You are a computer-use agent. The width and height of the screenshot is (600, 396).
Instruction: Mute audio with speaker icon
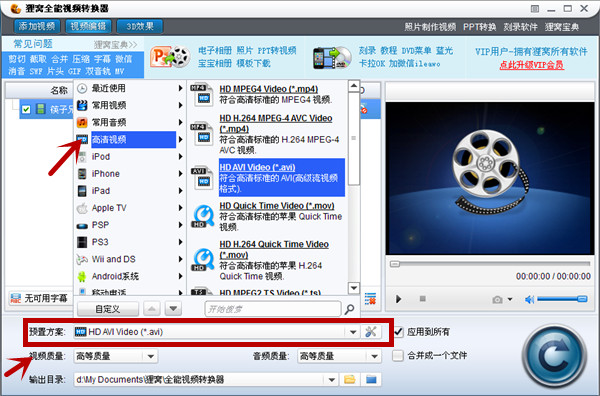click(529, 299)
